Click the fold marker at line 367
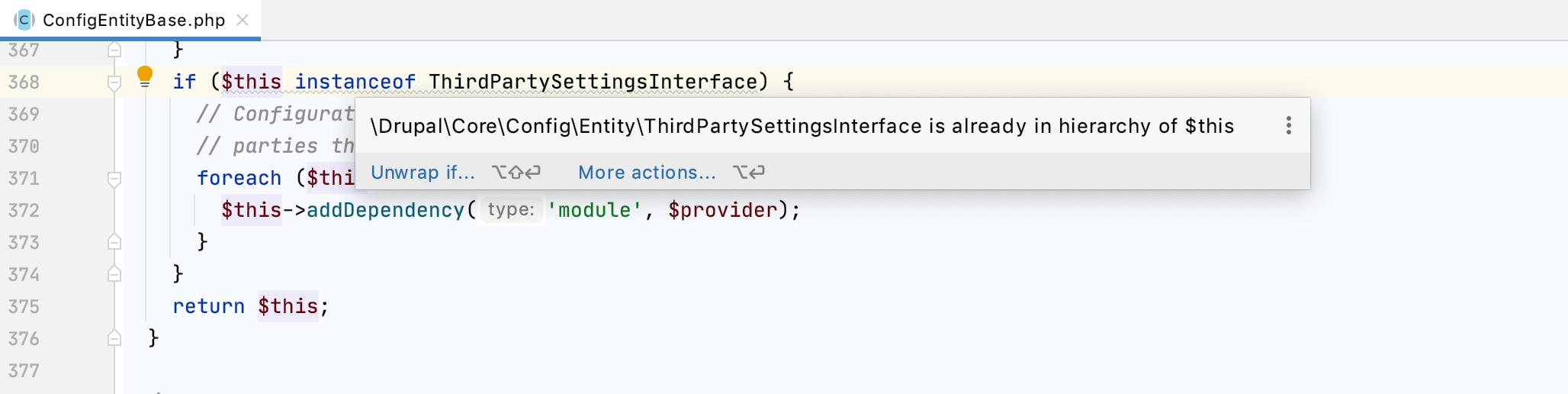The height and width of the screenshot is (394, 1568). coord(114,50)
